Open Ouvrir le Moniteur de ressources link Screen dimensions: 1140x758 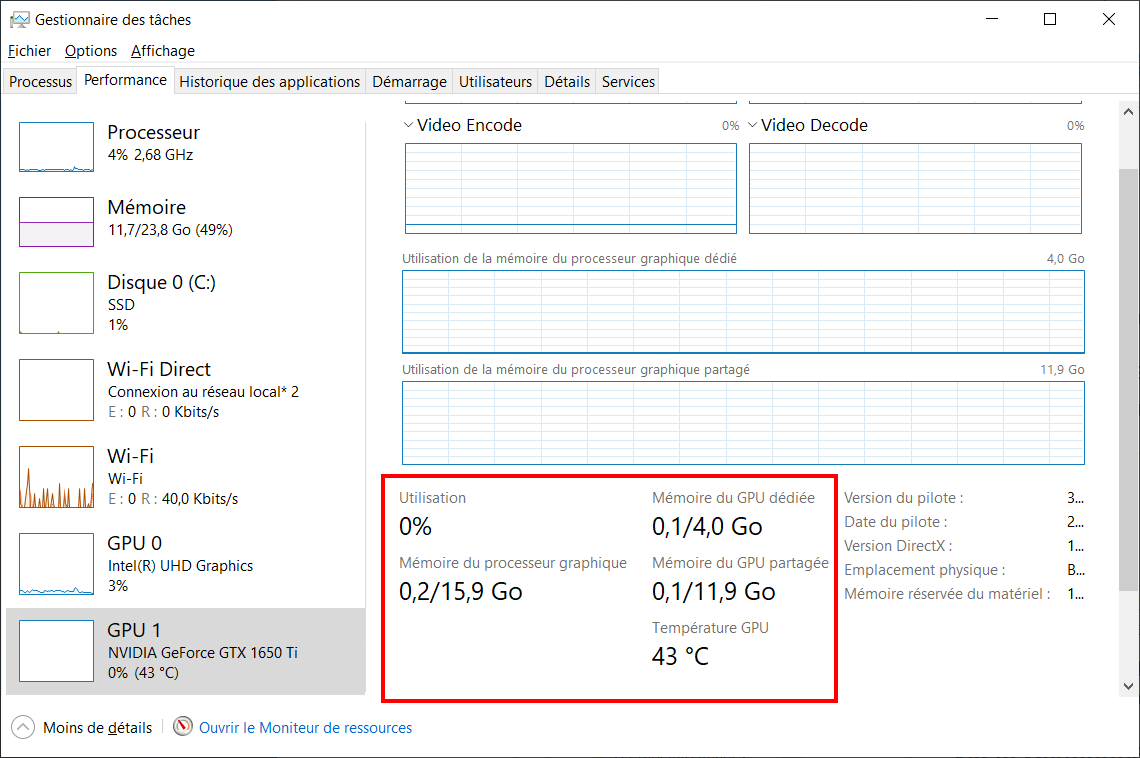[305, 727]
